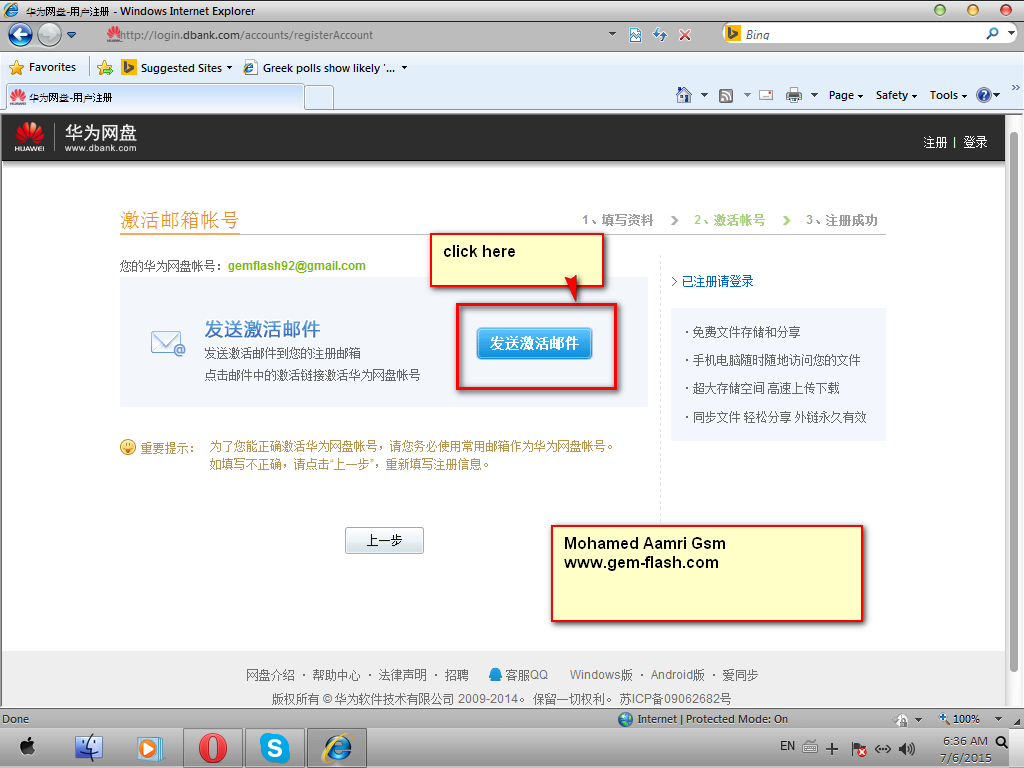This screenshot has width=1024, height=768.
Task: Open Finder icon in the taskbar
Action: pos(89,747)
